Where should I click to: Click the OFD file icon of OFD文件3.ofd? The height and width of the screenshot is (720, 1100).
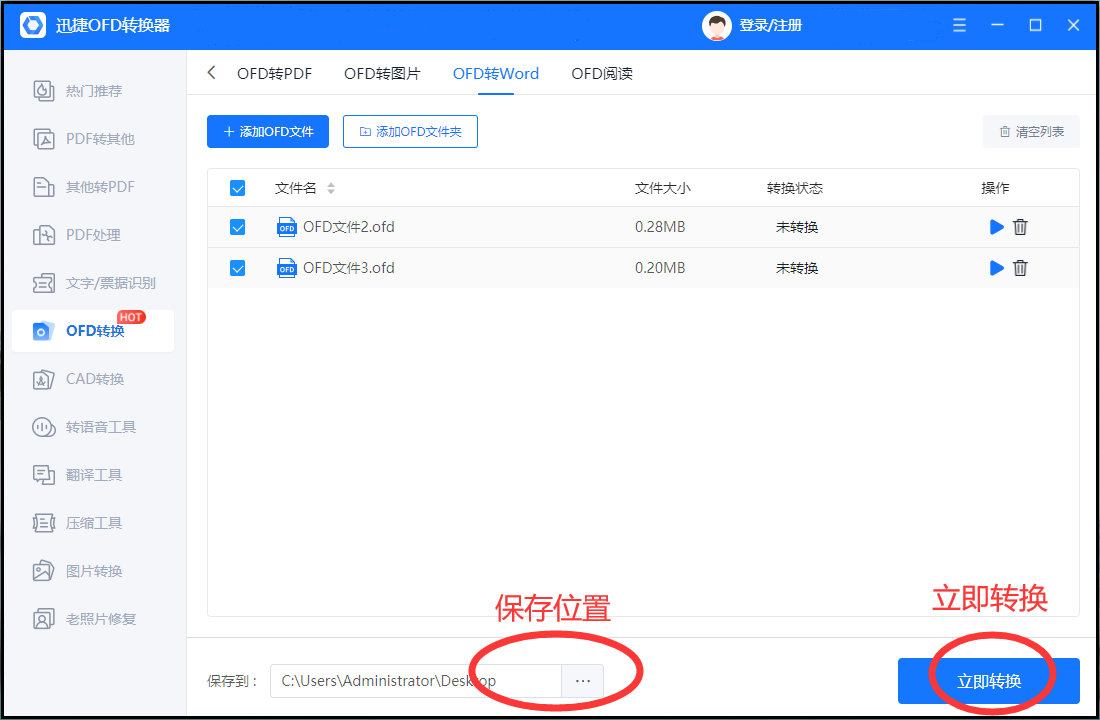[286, 268]
